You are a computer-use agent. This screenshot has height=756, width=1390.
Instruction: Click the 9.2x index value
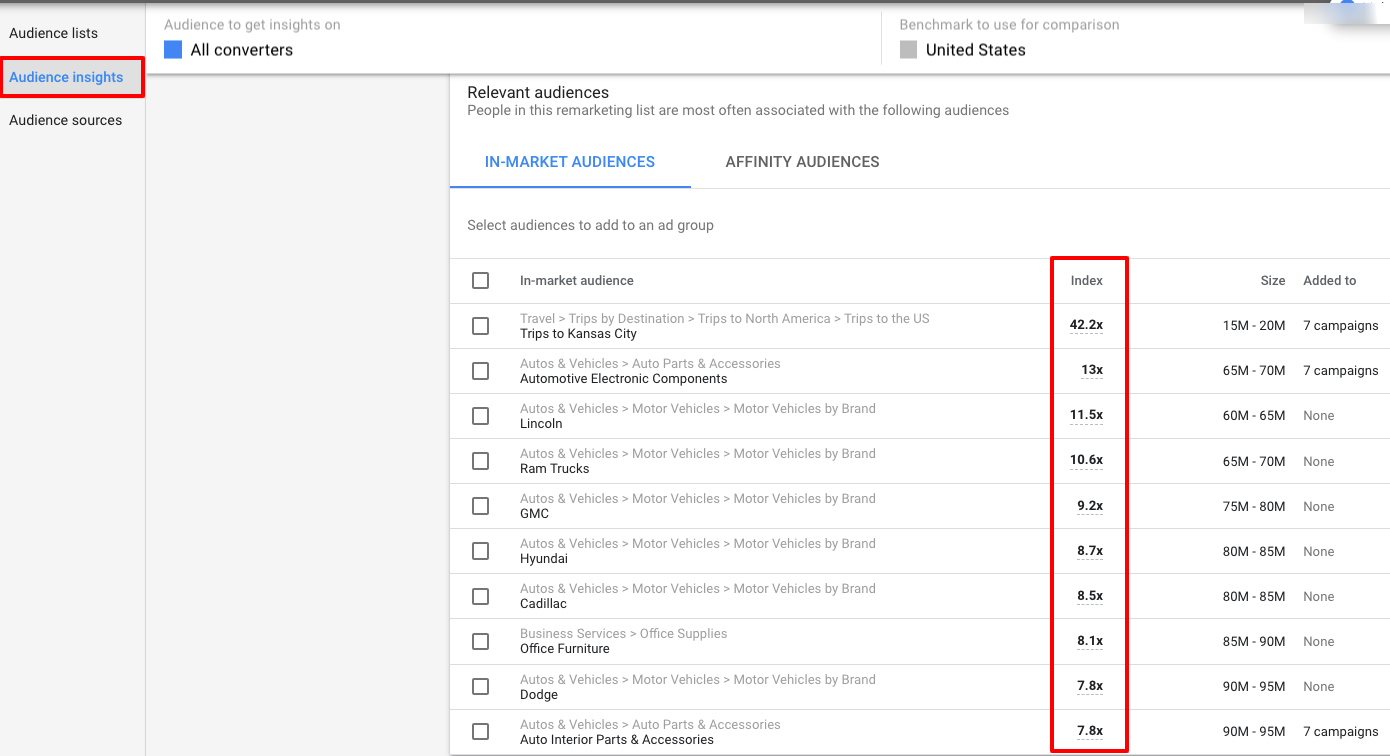tap(1090, 506)
